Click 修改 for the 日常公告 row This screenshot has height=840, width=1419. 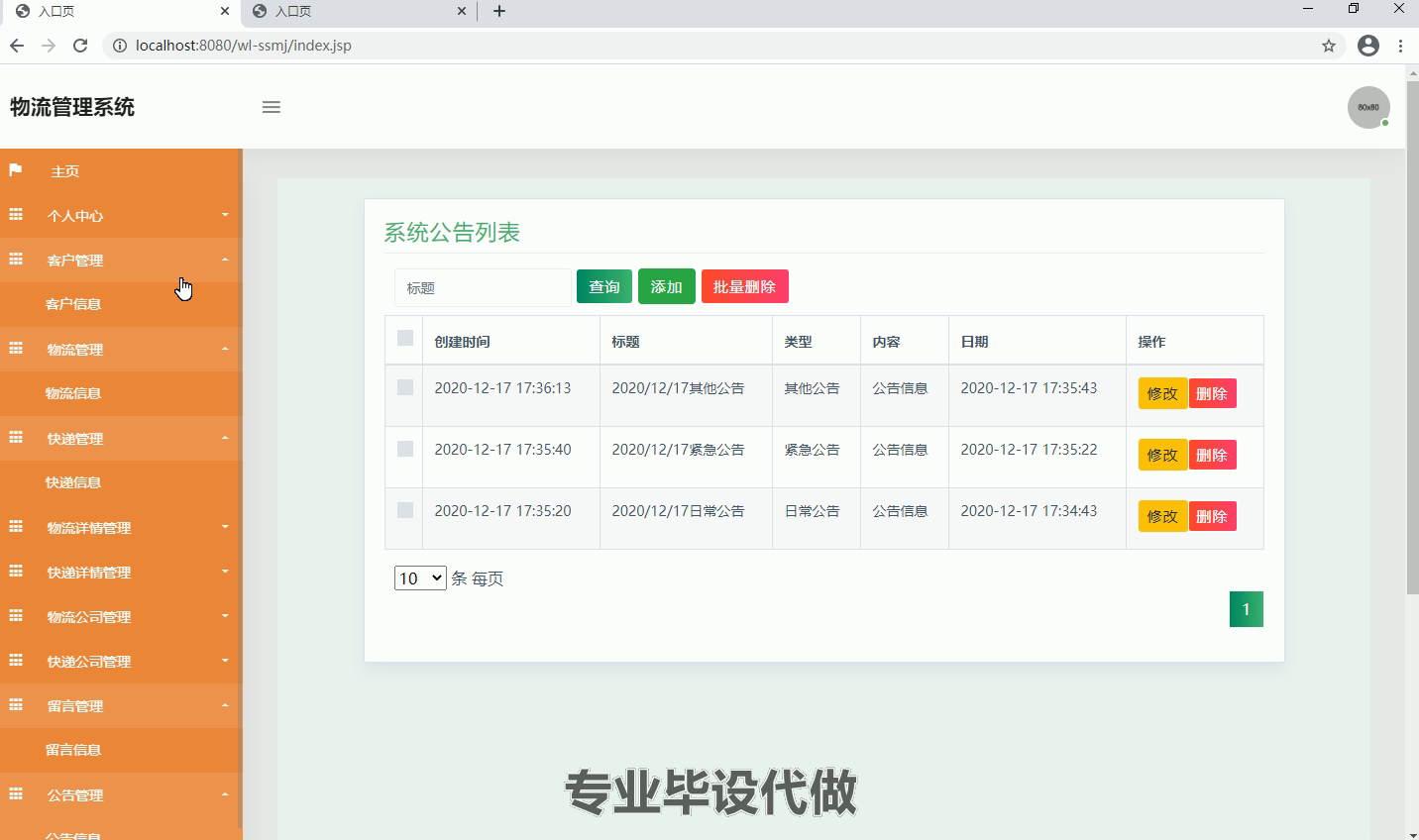[1162, 516]
